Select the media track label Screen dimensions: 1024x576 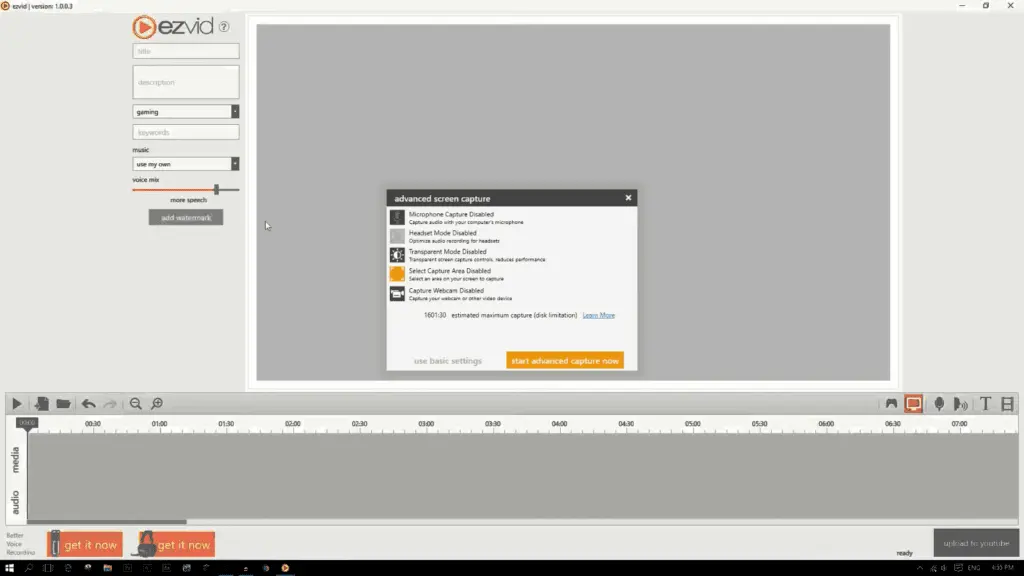click(x=16, y=460)
